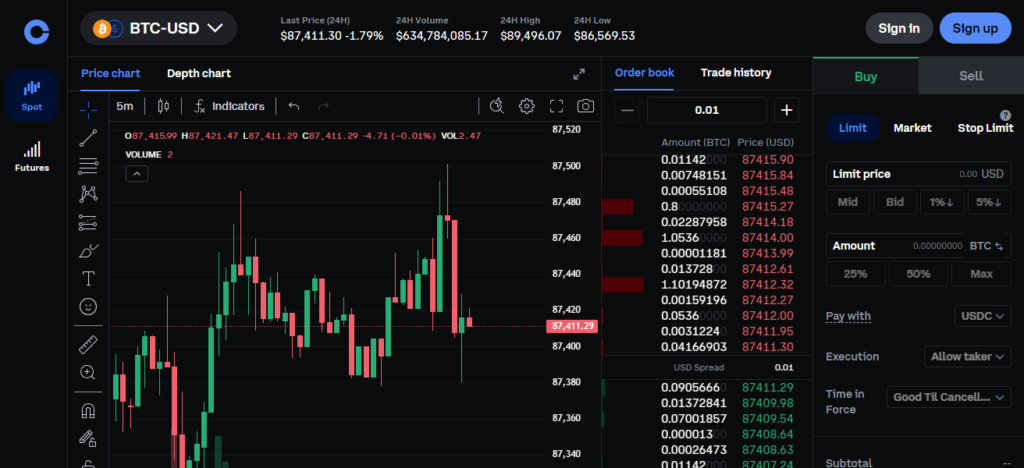Select the Fibonacci retracement lines tool

[x=88, y=166]
